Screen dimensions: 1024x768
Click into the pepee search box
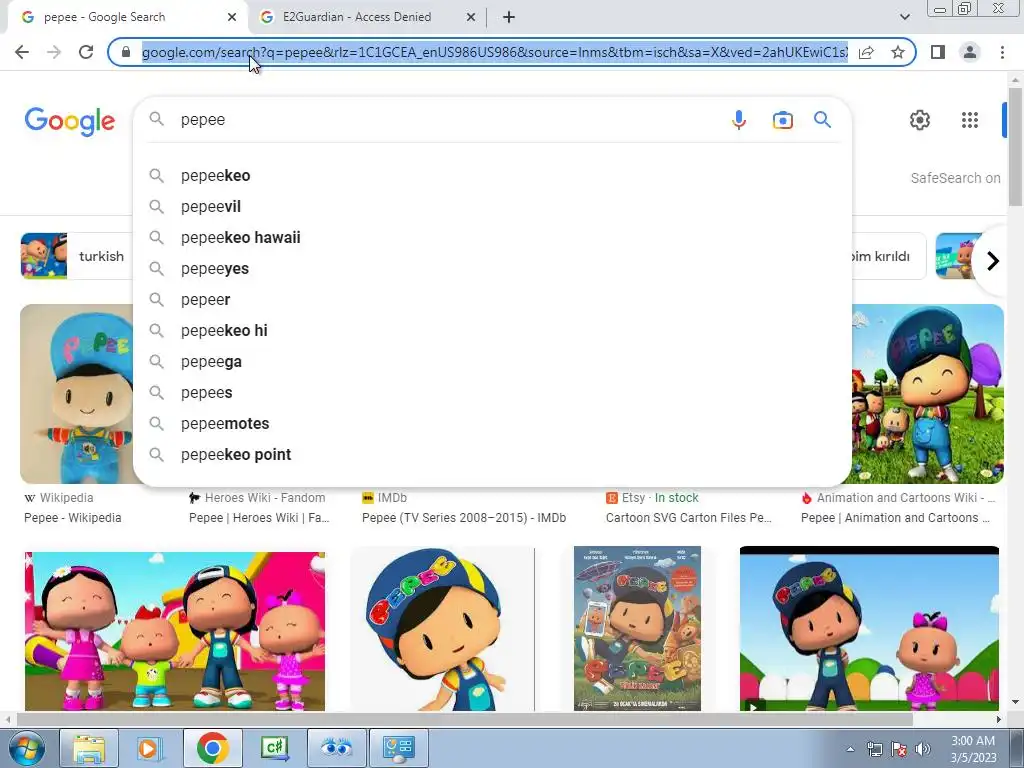tap(451, 120)
